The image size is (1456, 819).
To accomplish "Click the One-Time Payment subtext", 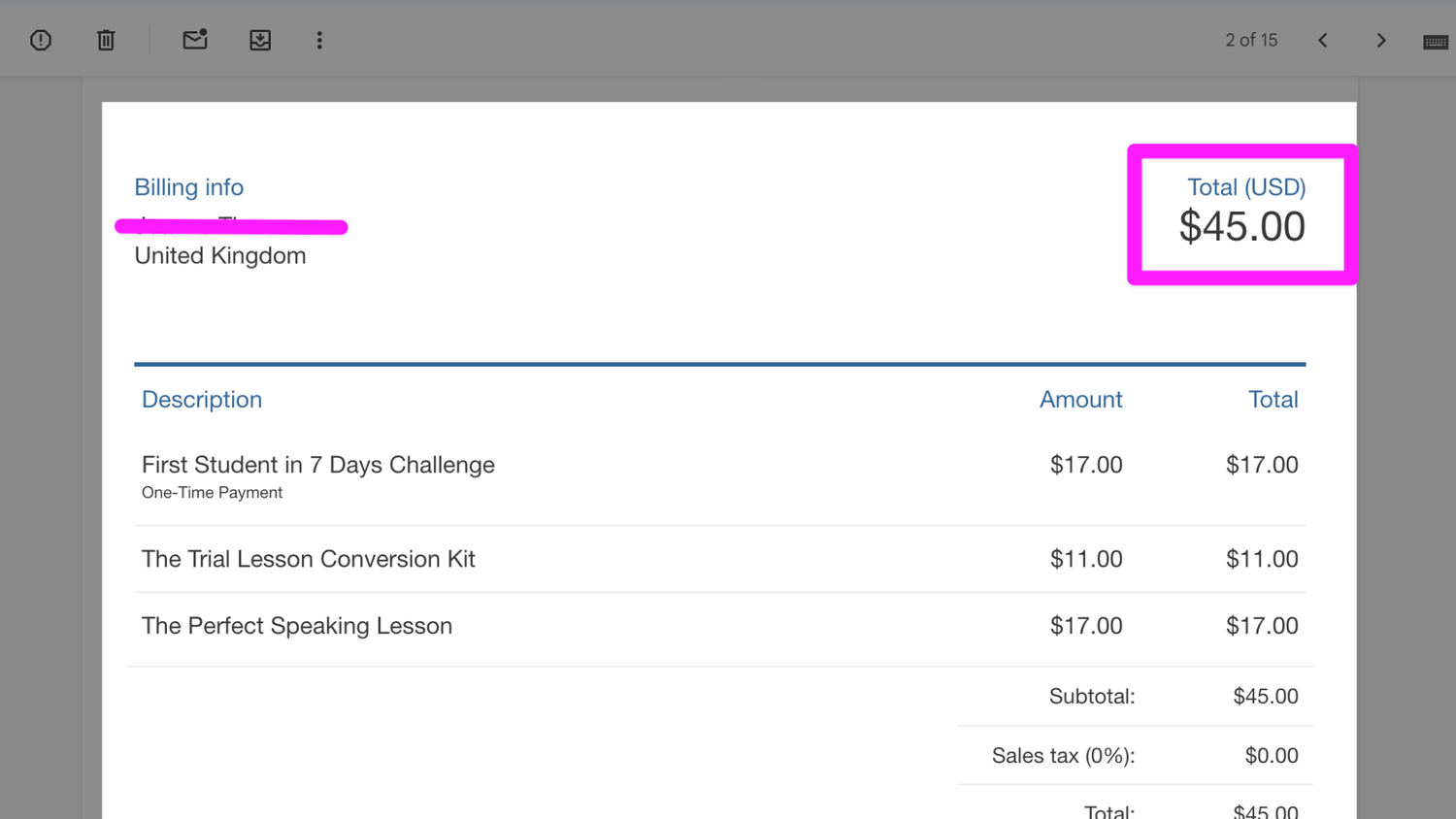I will pyautogui.click(x=213, y=493).
